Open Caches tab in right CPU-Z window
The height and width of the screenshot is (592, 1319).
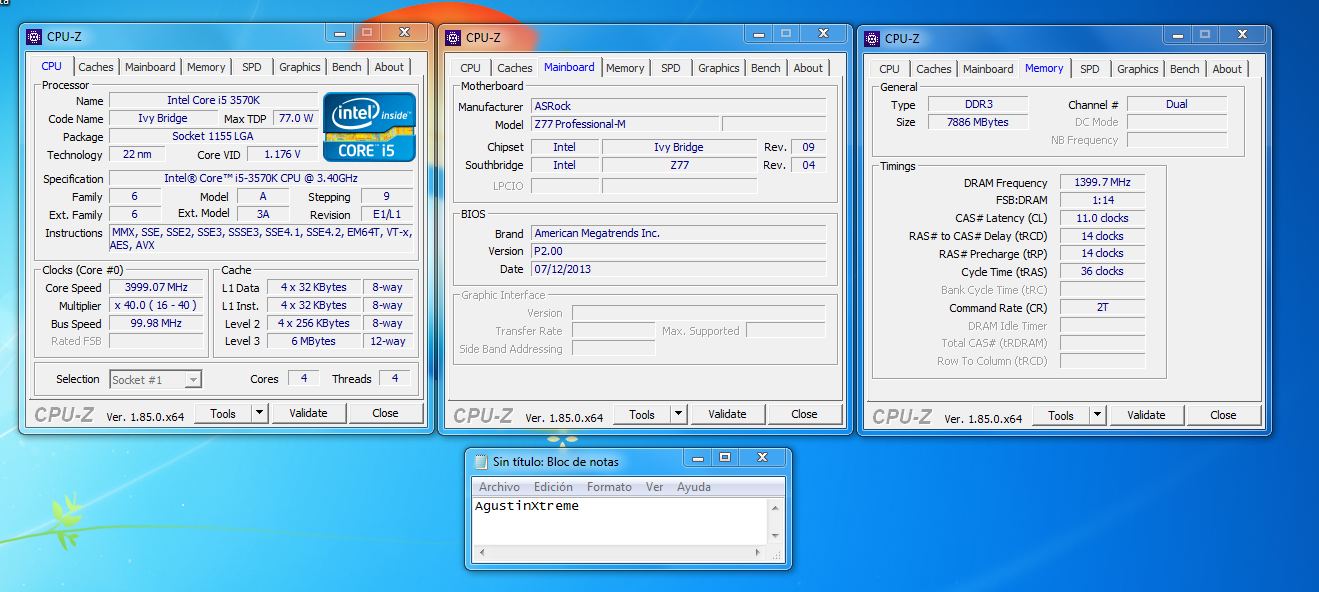click(934, 69)
